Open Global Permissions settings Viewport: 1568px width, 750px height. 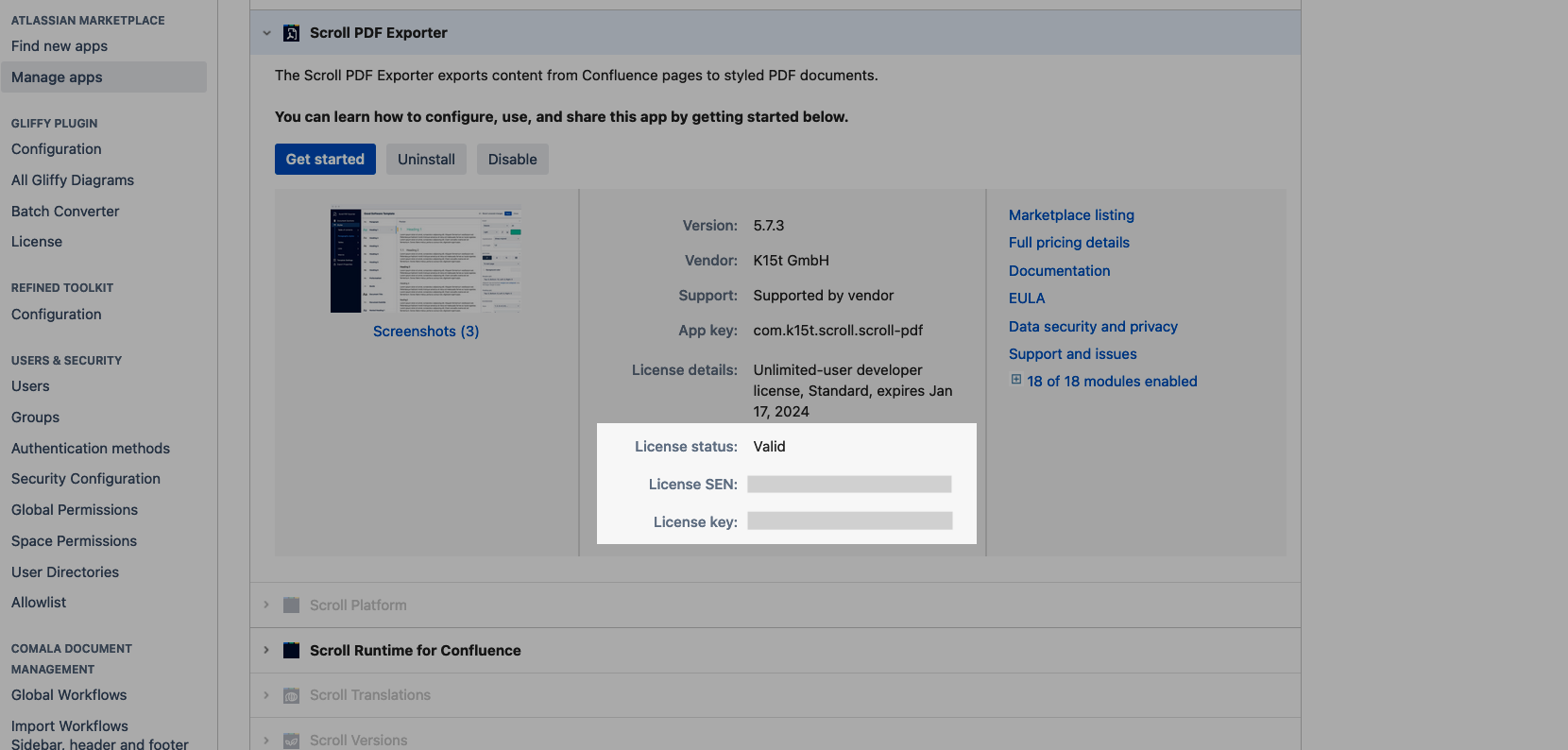[75, 510]
